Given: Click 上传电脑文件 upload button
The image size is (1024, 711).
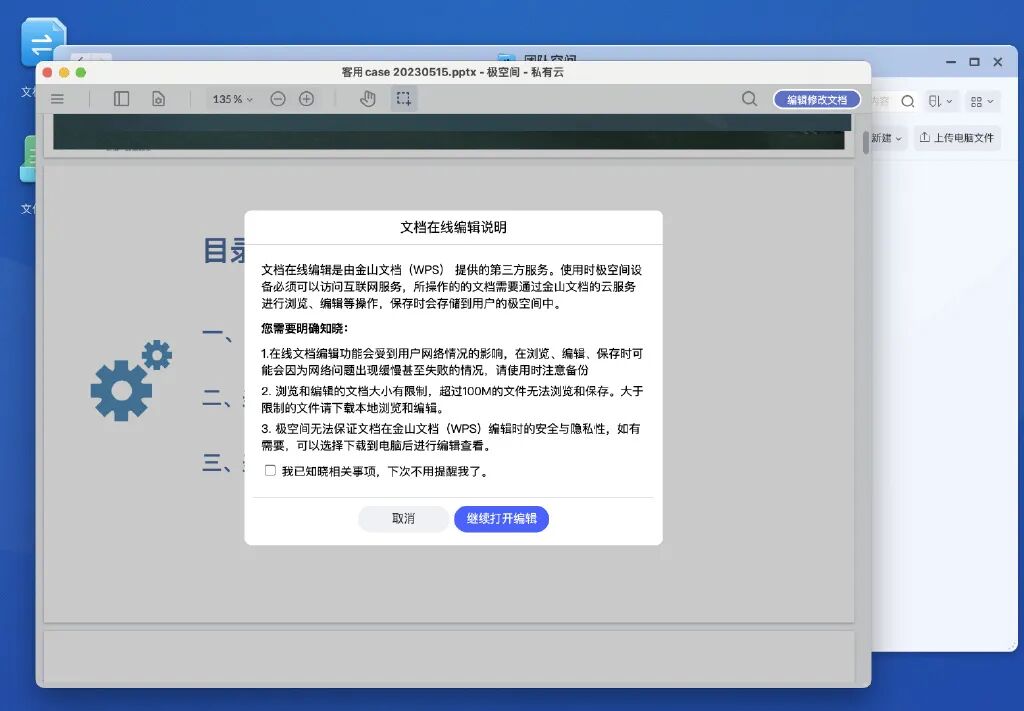Looking at the screenshot, I should [957, 138].
